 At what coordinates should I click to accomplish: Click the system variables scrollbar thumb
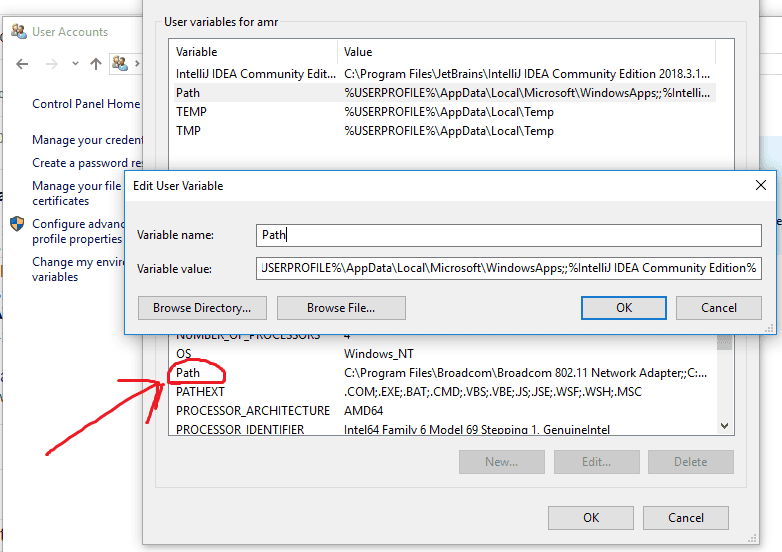[725, 342]
